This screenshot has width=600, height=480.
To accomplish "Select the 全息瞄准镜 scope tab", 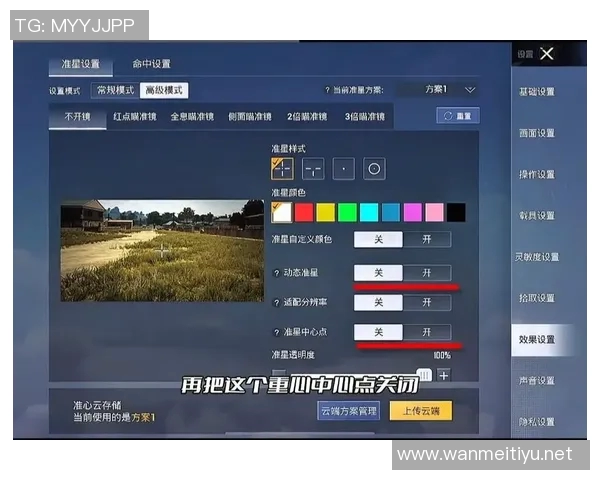I will point(192,116).
